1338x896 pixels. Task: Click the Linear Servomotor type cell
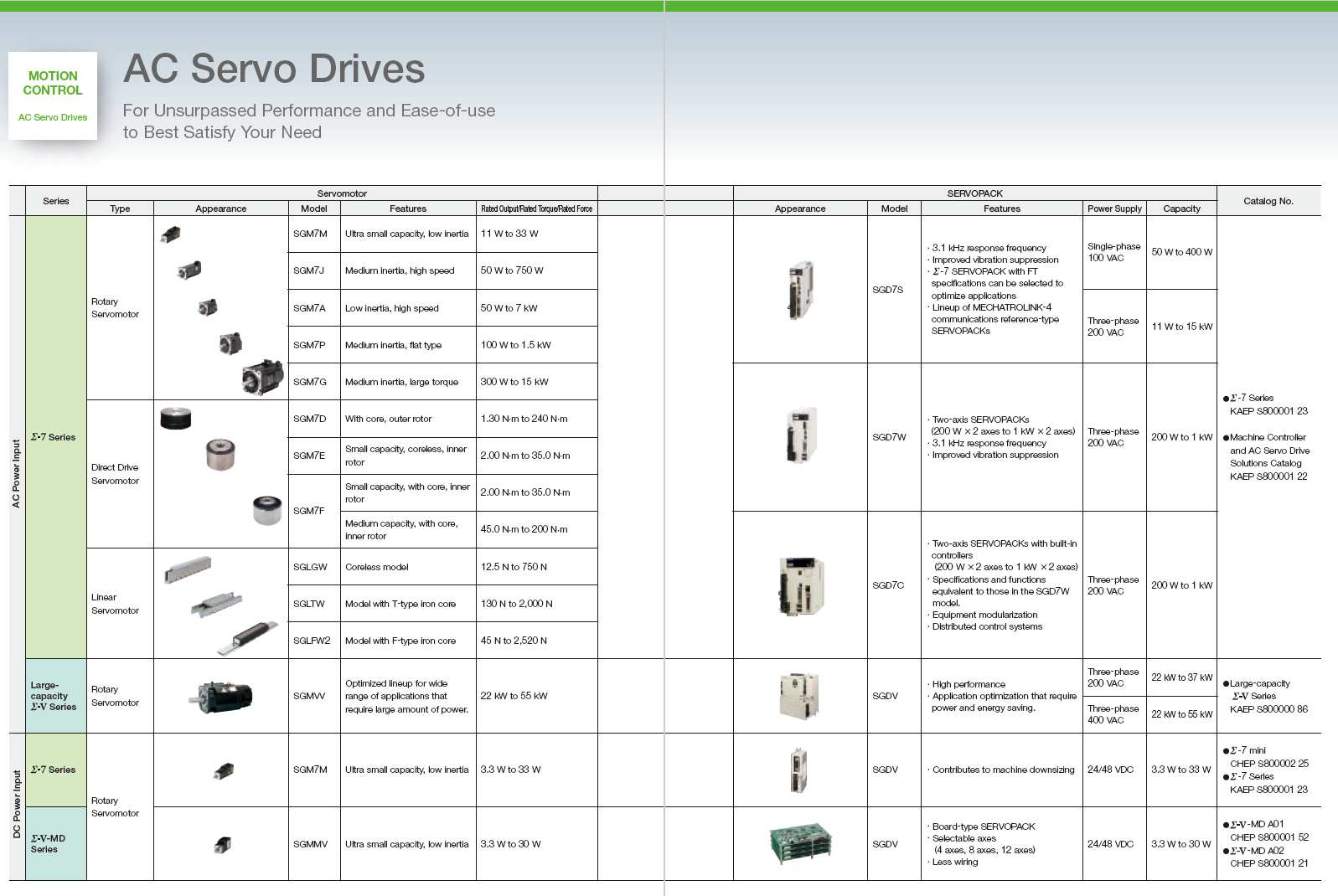(120, 604)
